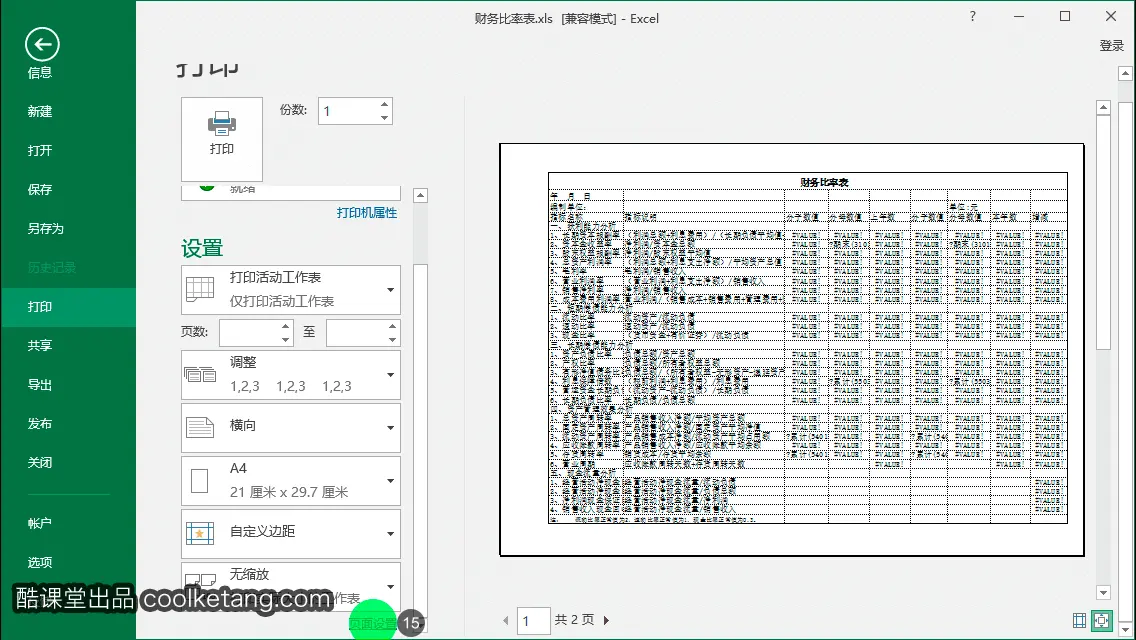Decrement the end page value
Viewport: 1136px width, 640px height.
click(x=392, y=339)
